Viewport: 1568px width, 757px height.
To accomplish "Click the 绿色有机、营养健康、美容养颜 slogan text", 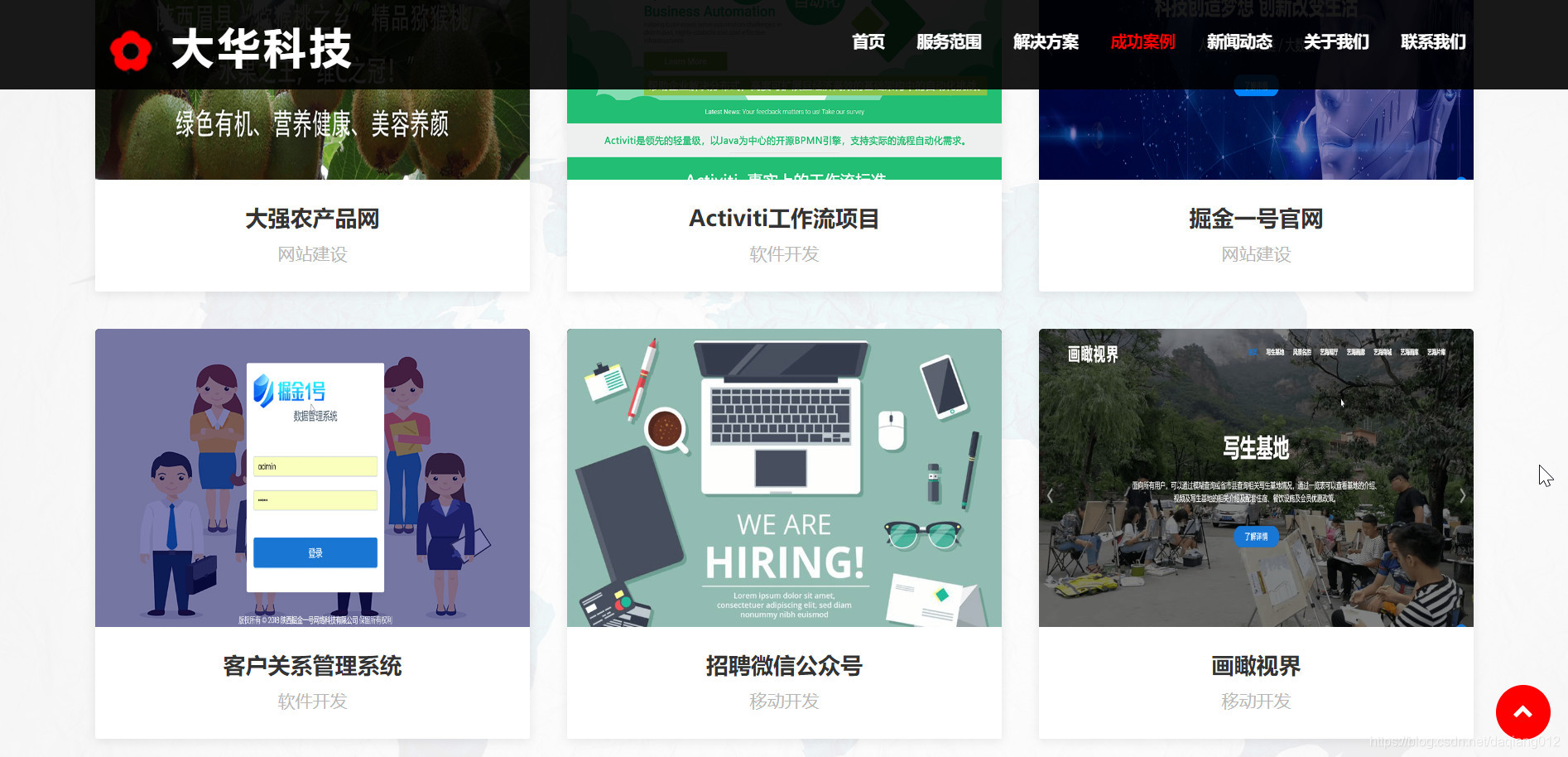I will (x=312, y=124).
